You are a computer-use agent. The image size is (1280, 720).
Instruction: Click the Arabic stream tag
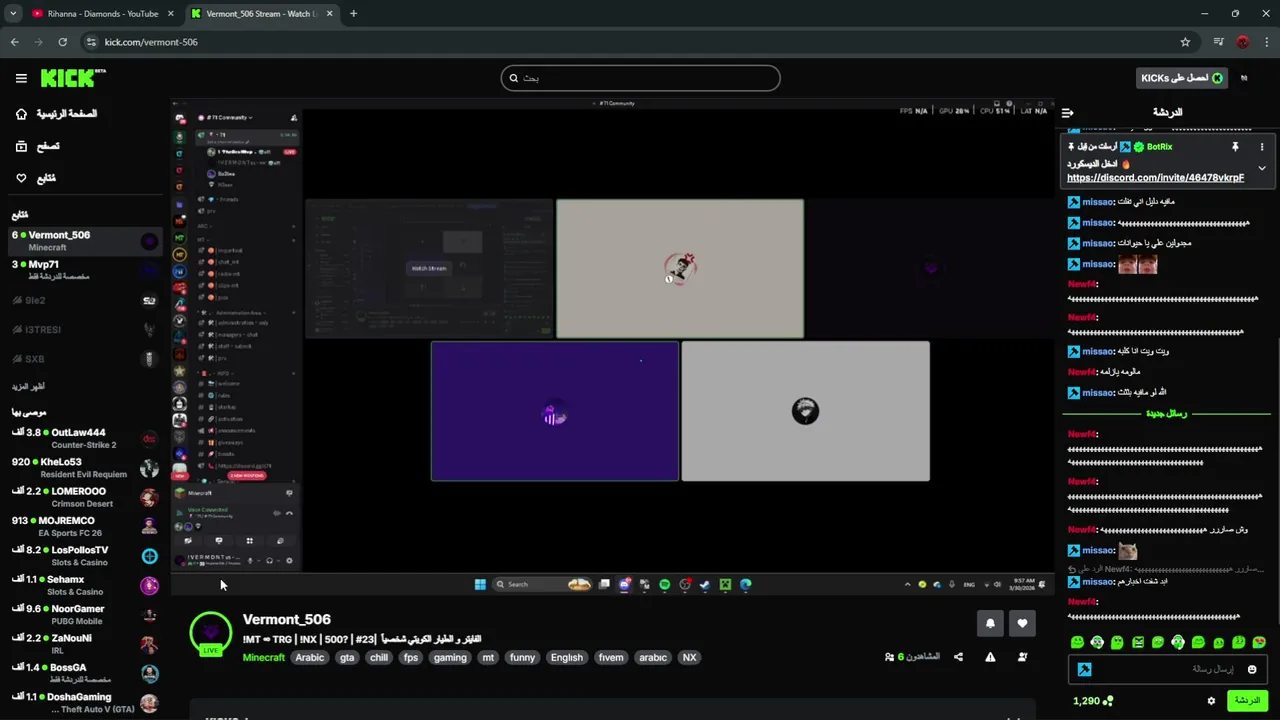tap(310, 657)
